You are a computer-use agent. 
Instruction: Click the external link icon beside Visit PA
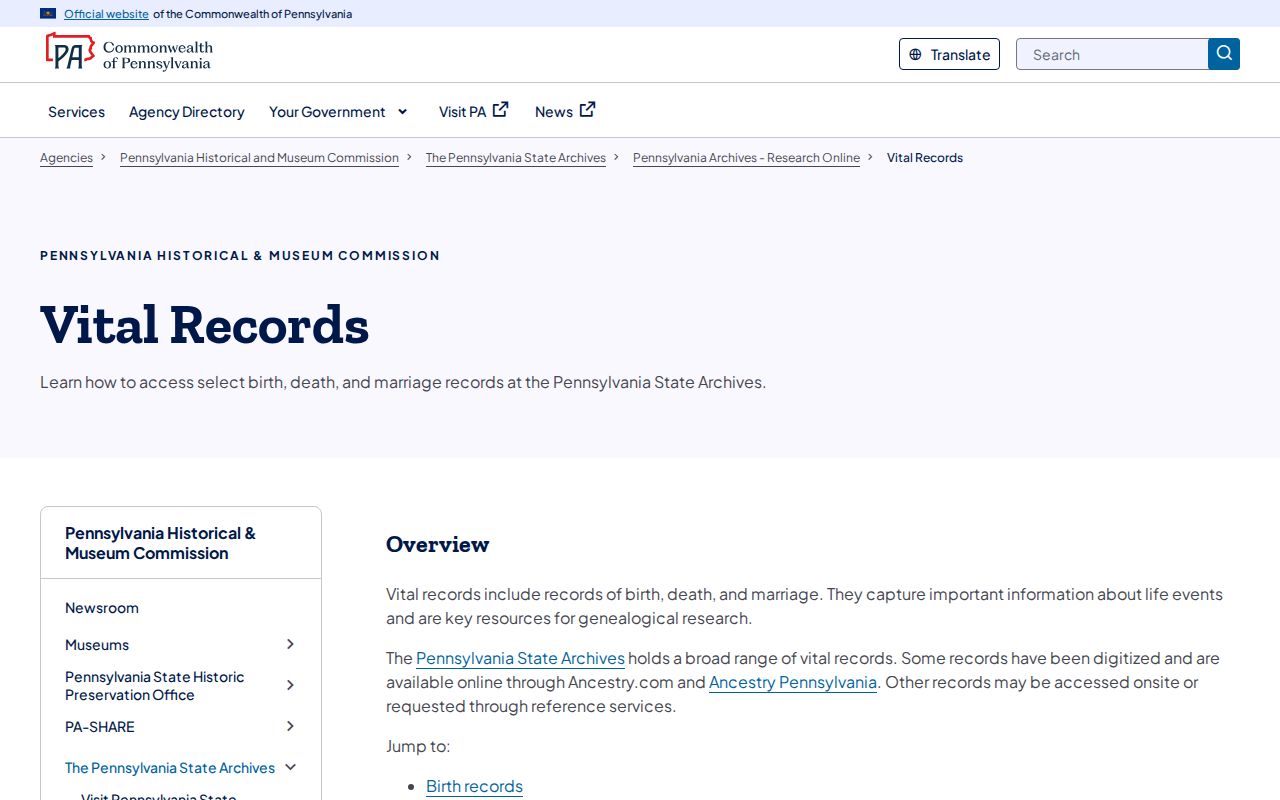click(501, 110)
